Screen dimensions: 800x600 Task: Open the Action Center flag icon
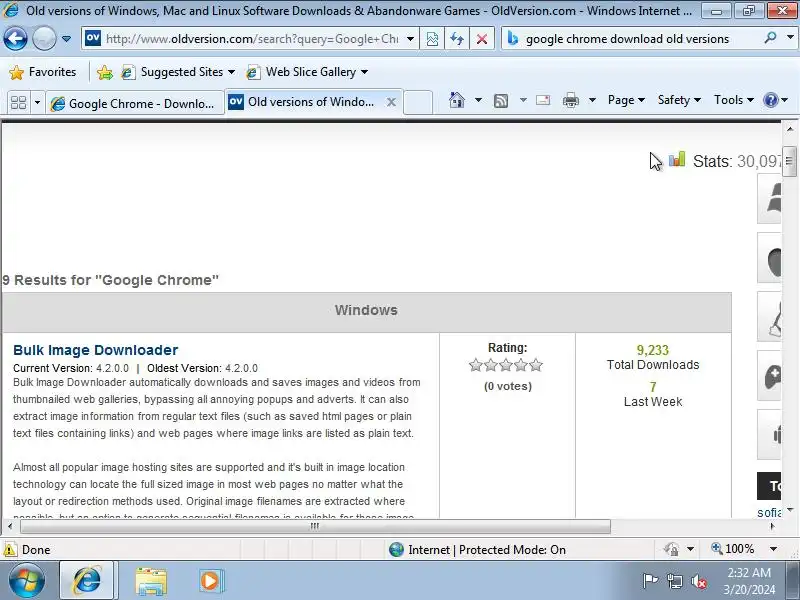[650, 581]
